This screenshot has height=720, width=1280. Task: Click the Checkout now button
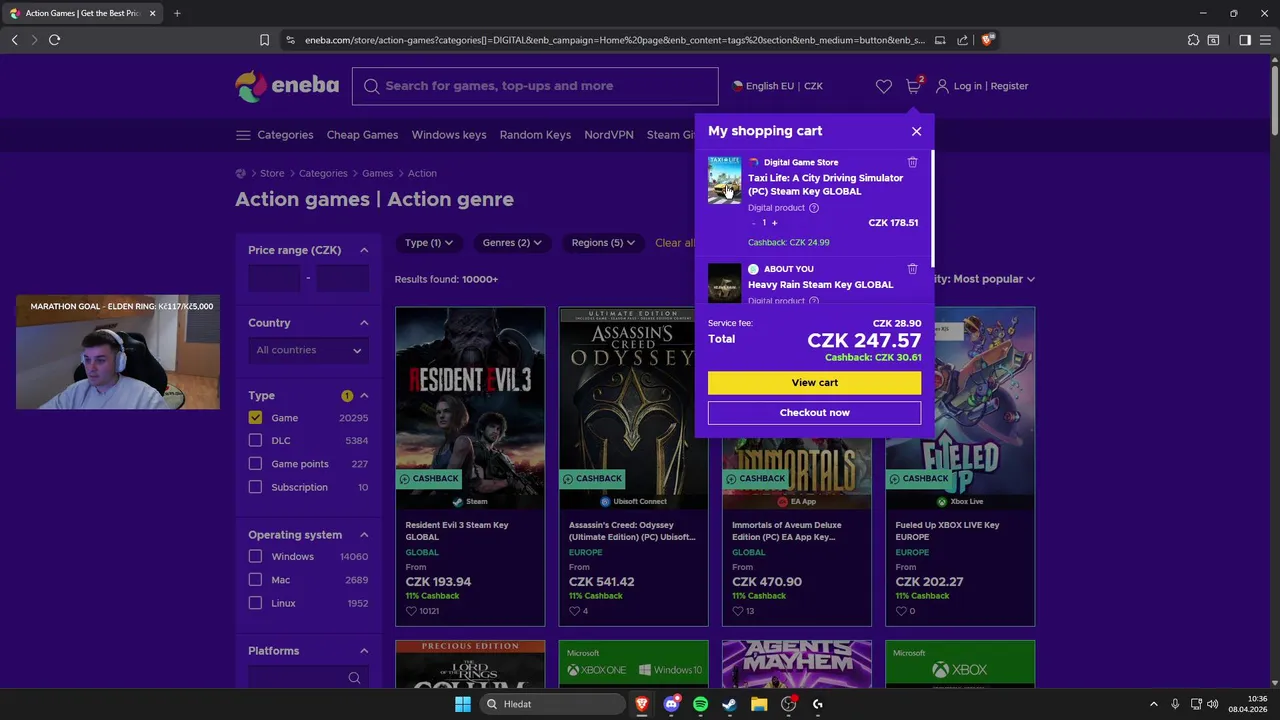pos(814,413)
